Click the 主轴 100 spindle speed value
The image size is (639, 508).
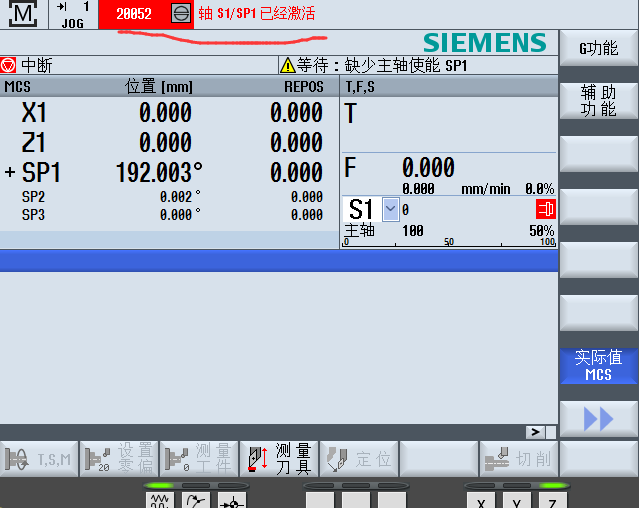413,231
